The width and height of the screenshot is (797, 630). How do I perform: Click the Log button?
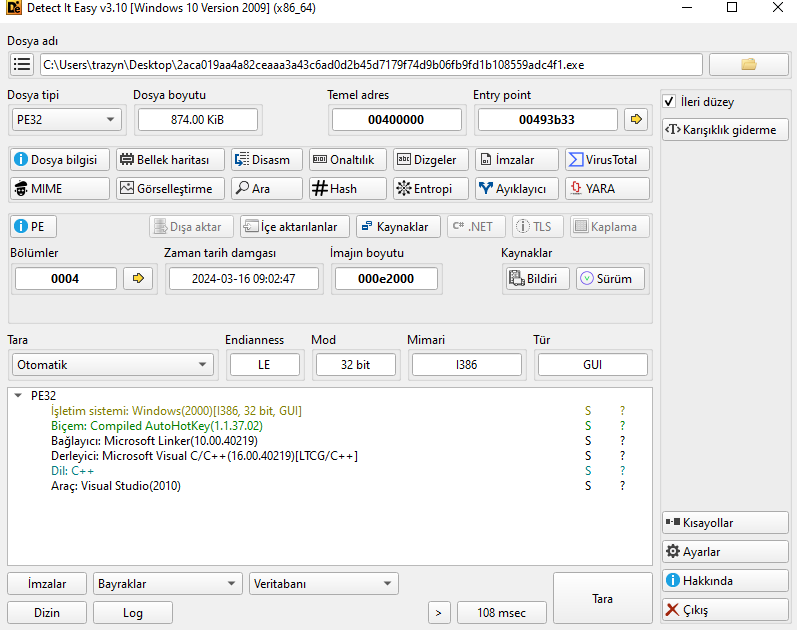pos(133,613)
